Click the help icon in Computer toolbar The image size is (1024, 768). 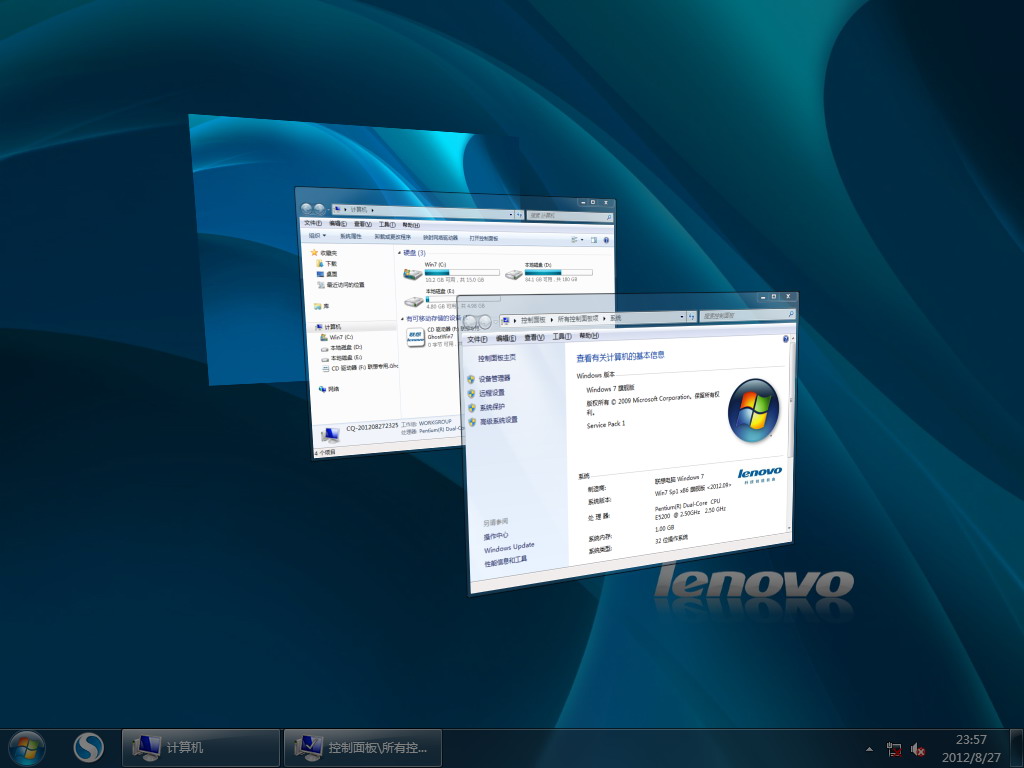click(606, 240)
